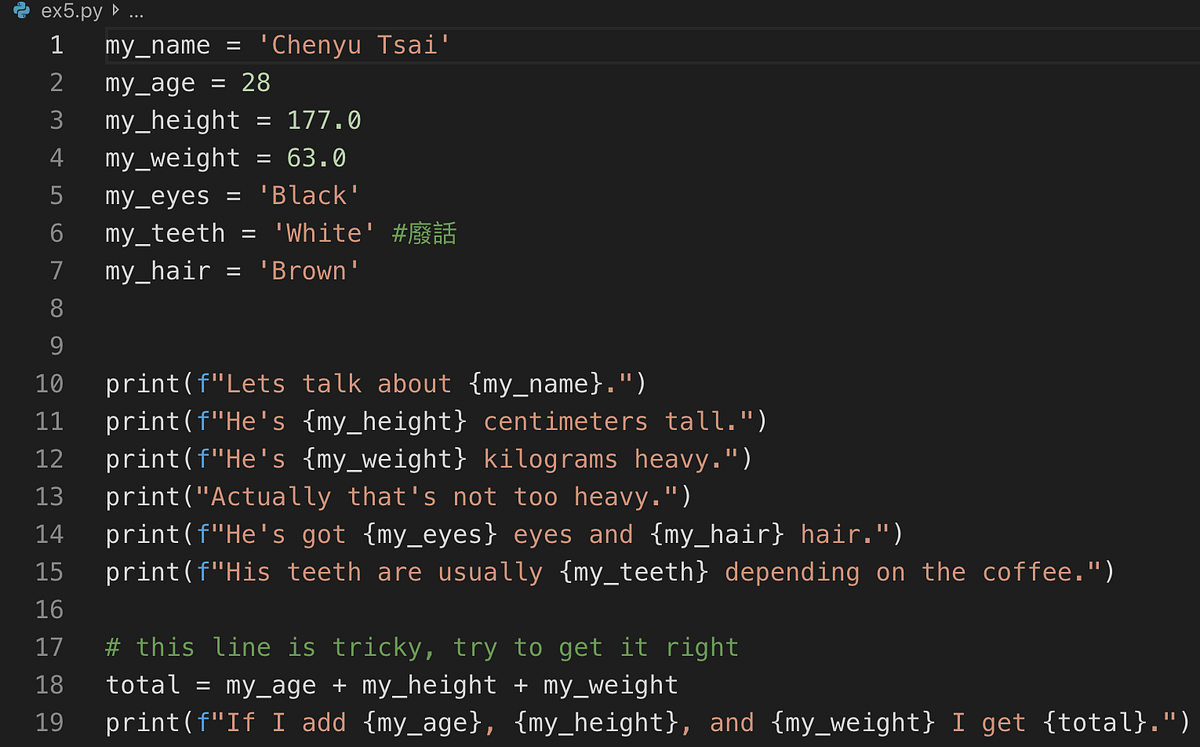Click the #廢話 comment on line 6
1200x747 pixels.
pos(424,232)
